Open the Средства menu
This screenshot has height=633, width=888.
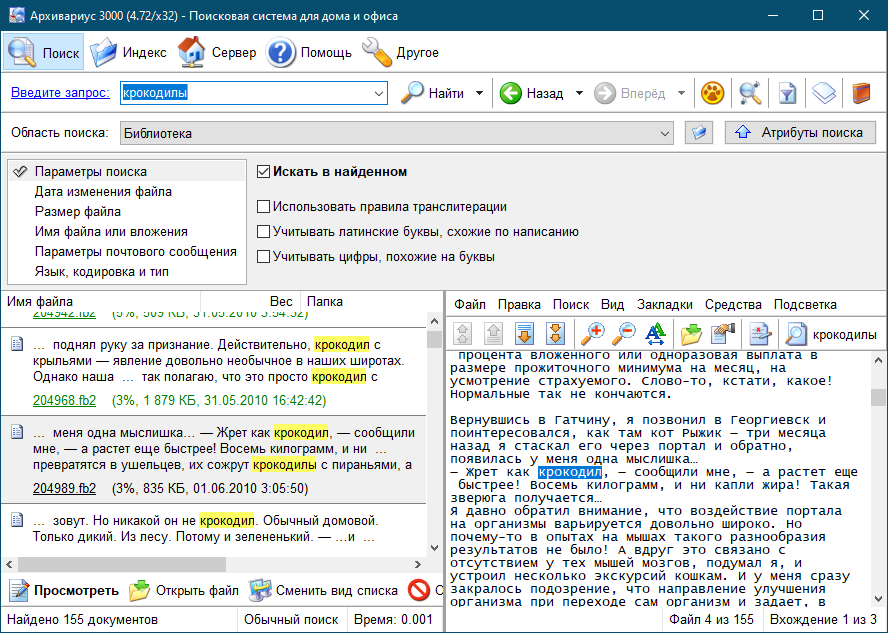tap(733, 305)
